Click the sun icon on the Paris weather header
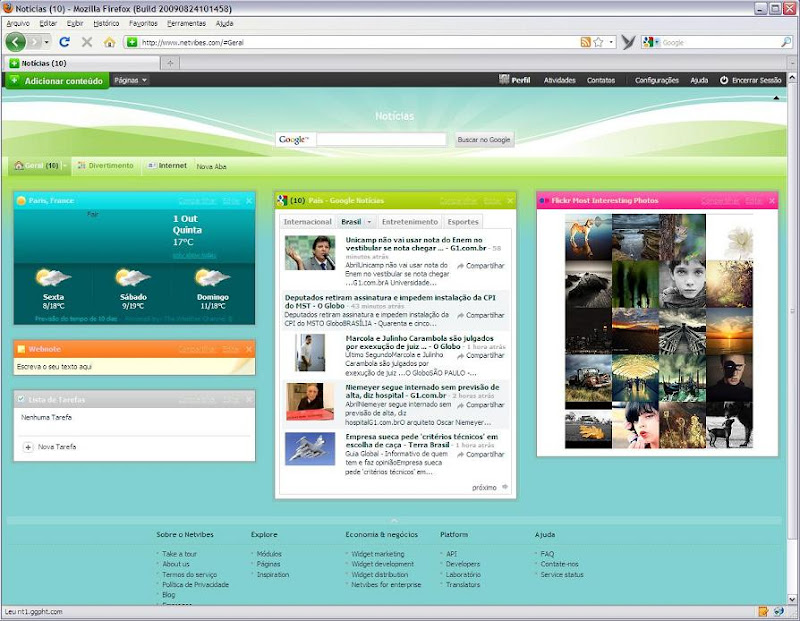 (21, 201)
